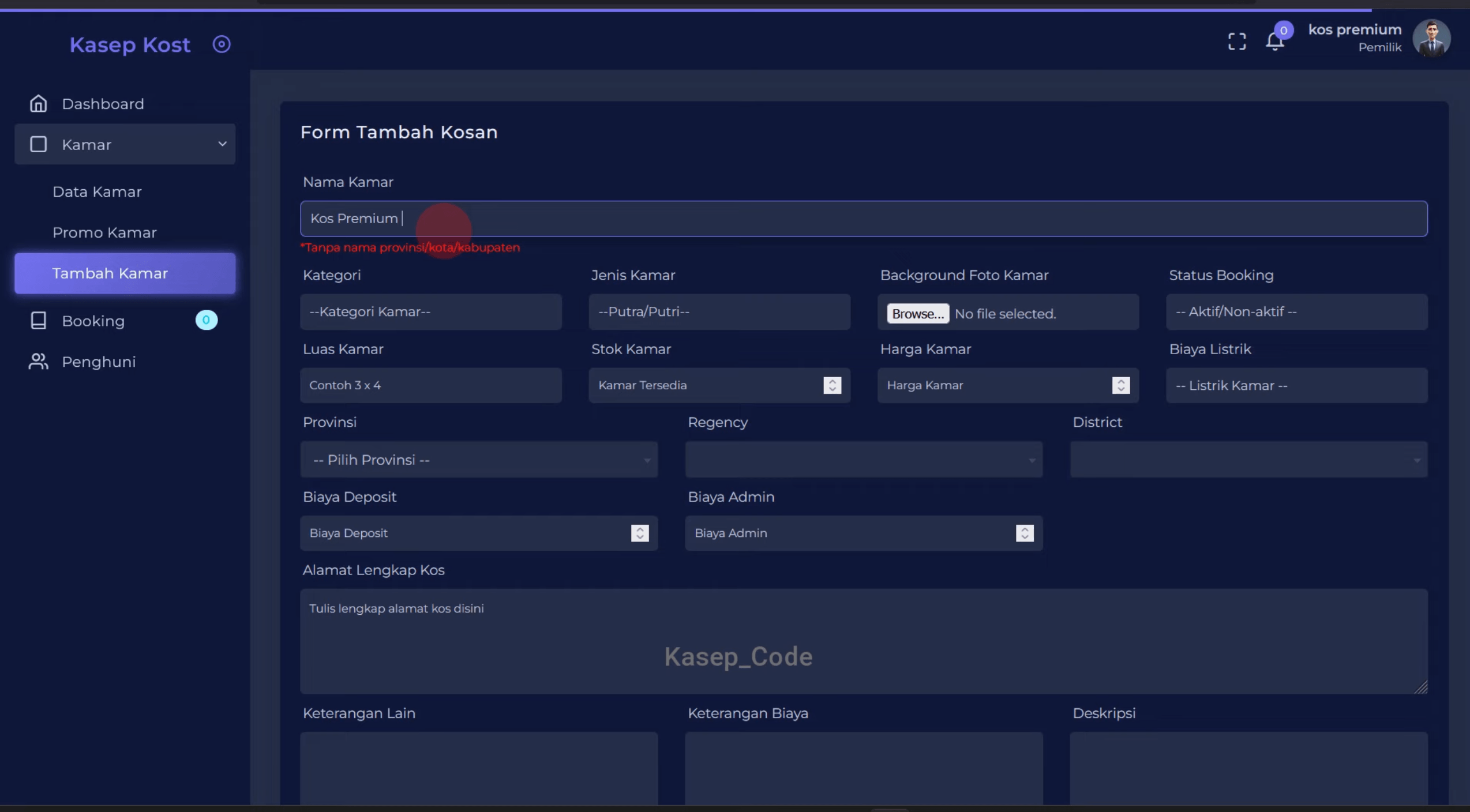The image size is (1470, 812).
Task: Click the Alamat textarea resize handle
Action: coord(1421,687)
